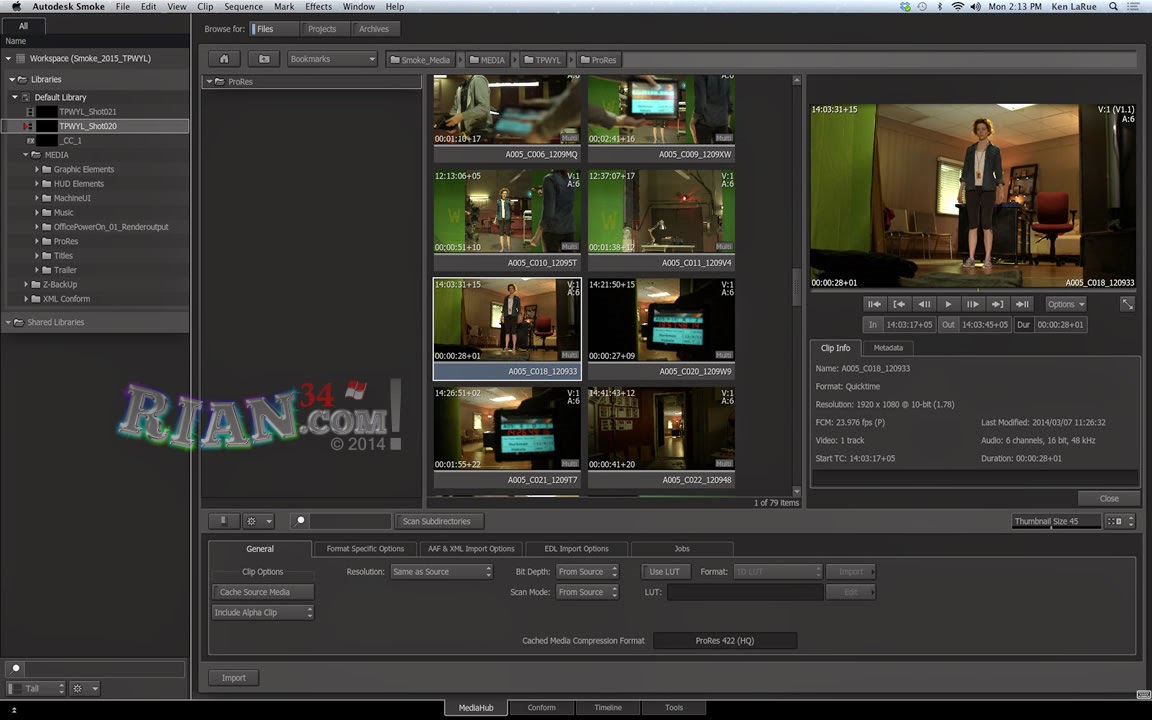Expand the Shared Libraries section
1152x720 pixels.
8,323
